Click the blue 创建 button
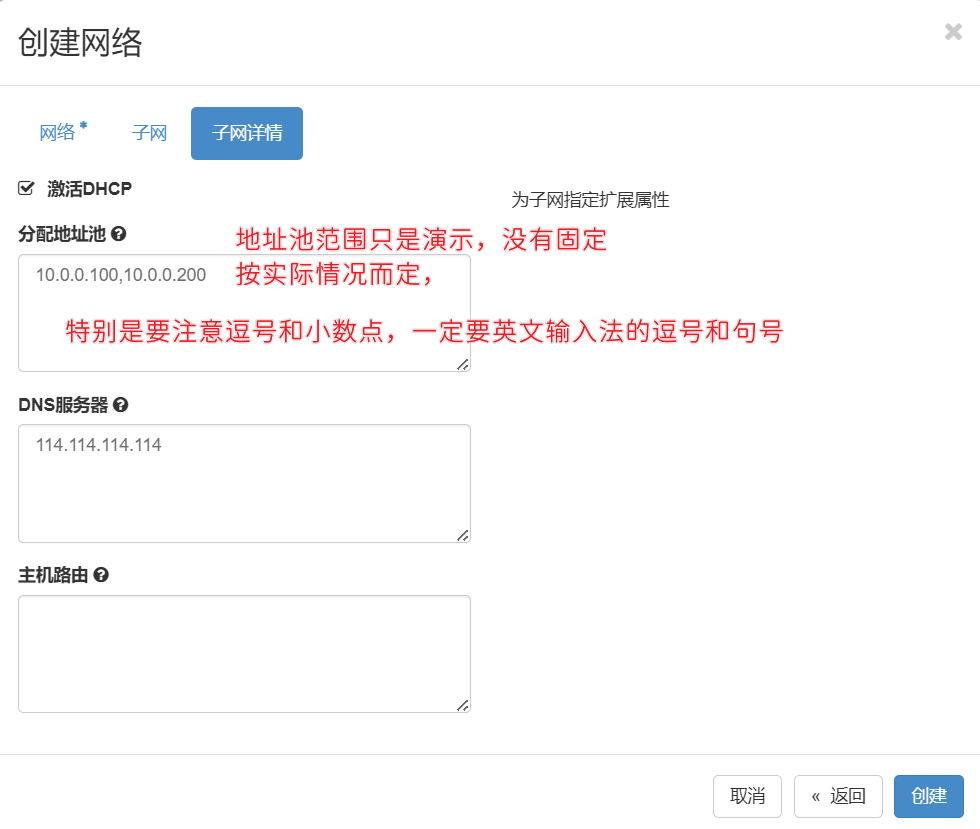This screenshot has width=980, height=829. coord(928,796)
